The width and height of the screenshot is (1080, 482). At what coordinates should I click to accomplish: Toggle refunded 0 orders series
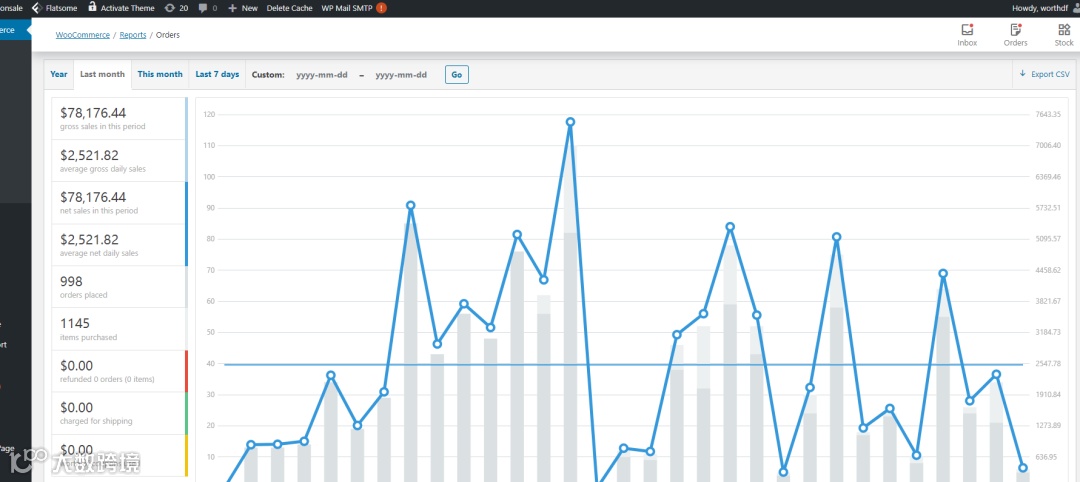(x=119, y=371)
